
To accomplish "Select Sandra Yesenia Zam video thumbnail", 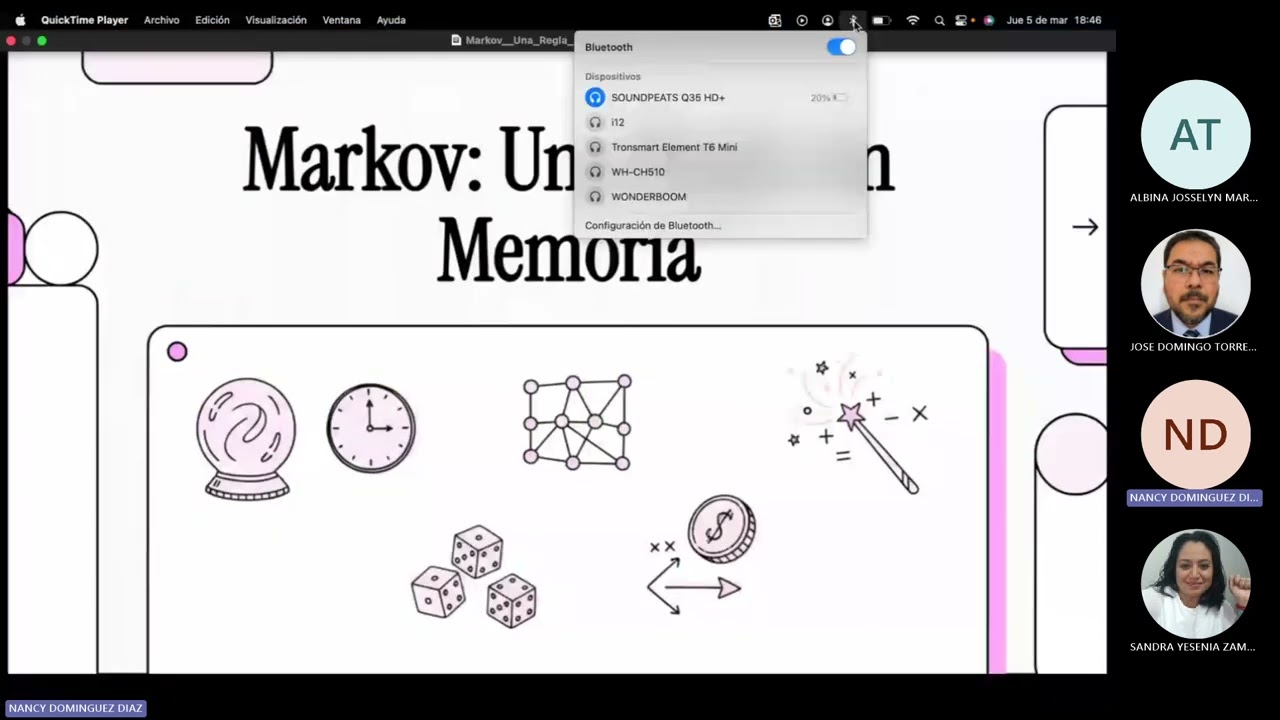I will click(1195, 585).
